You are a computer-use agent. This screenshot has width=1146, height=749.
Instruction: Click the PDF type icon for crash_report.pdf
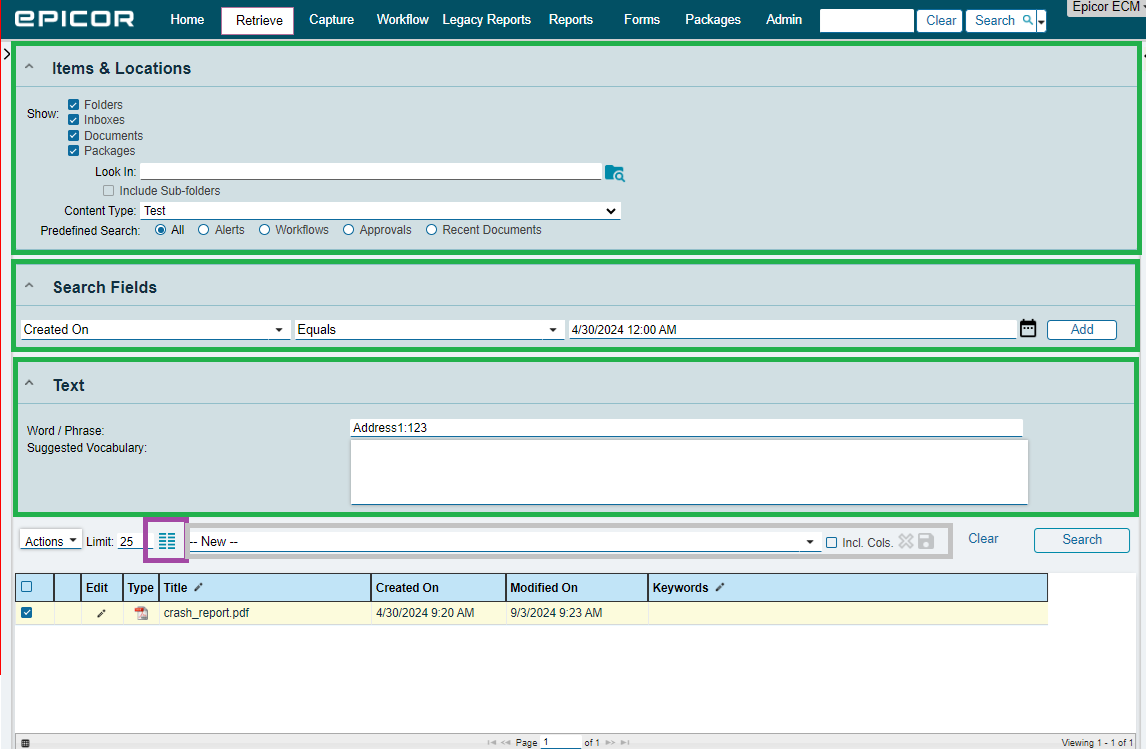141,613
